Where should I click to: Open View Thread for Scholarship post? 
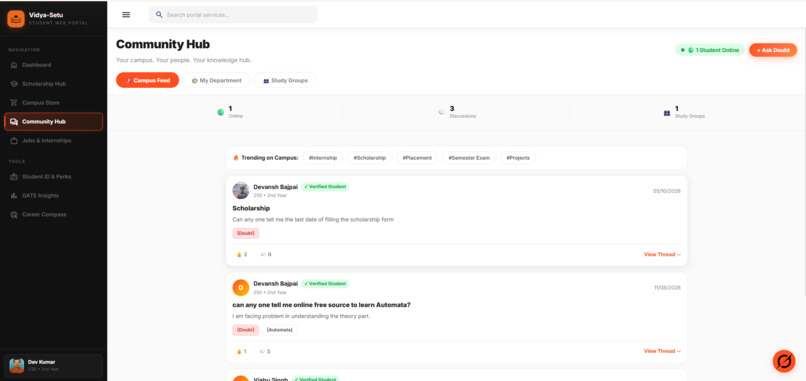coord(662,255)
